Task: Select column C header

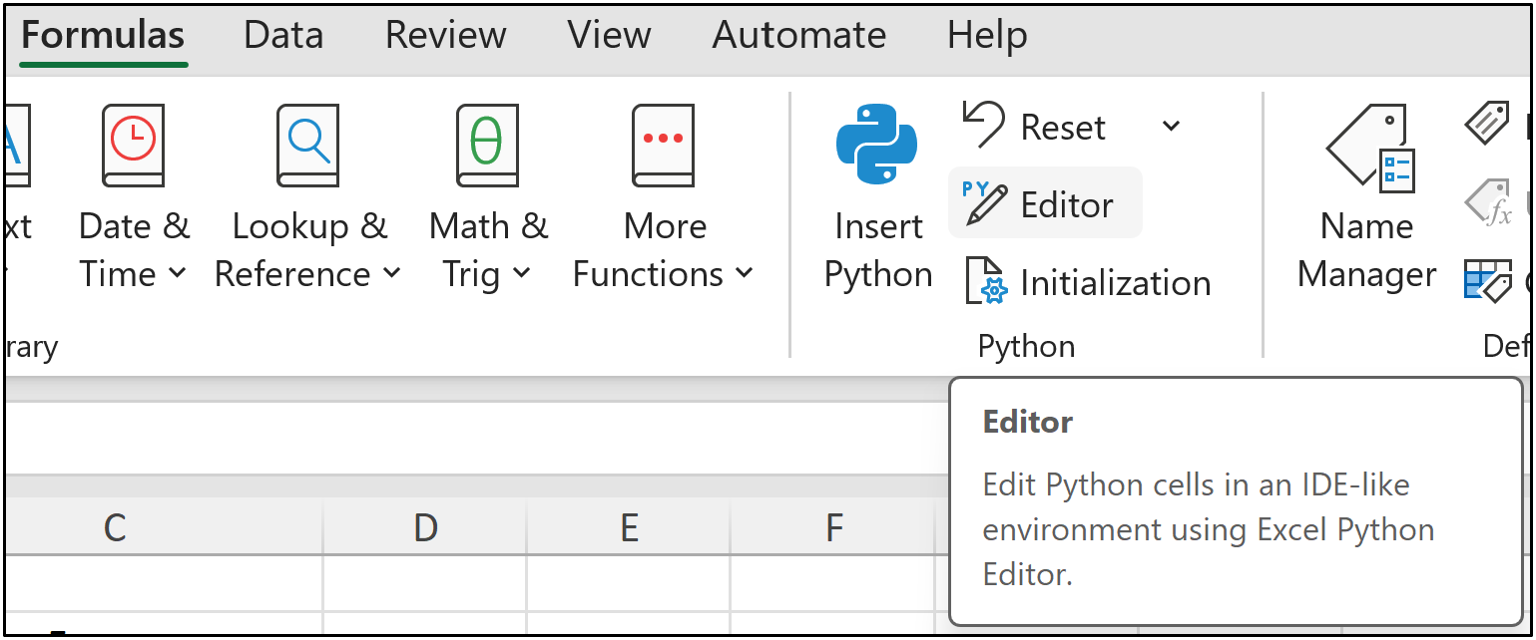Action: [x=115, y=526]
